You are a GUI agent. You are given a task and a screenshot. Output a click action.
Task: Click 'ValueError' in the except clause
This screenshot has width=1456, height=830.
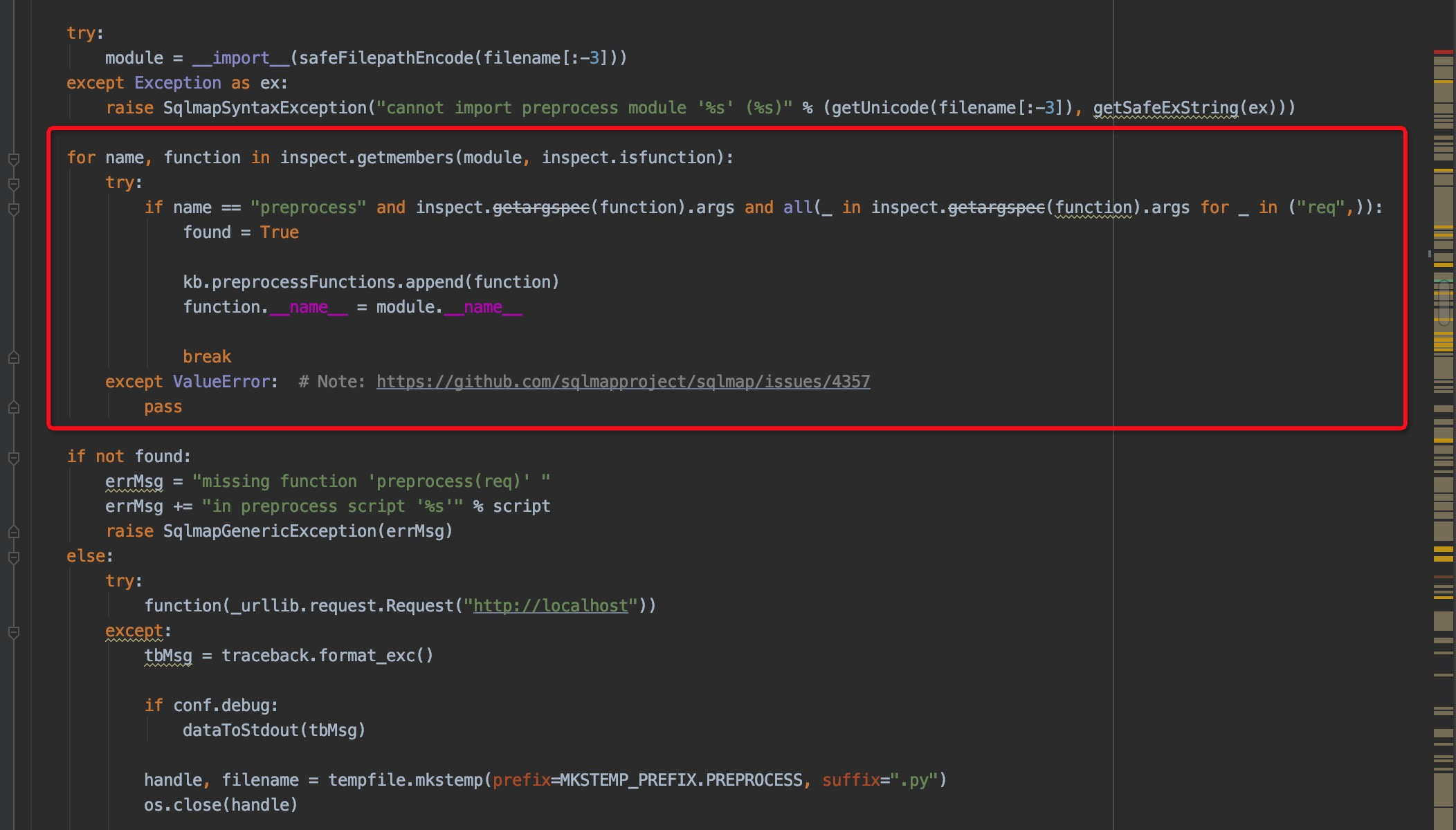pos(221,382)
